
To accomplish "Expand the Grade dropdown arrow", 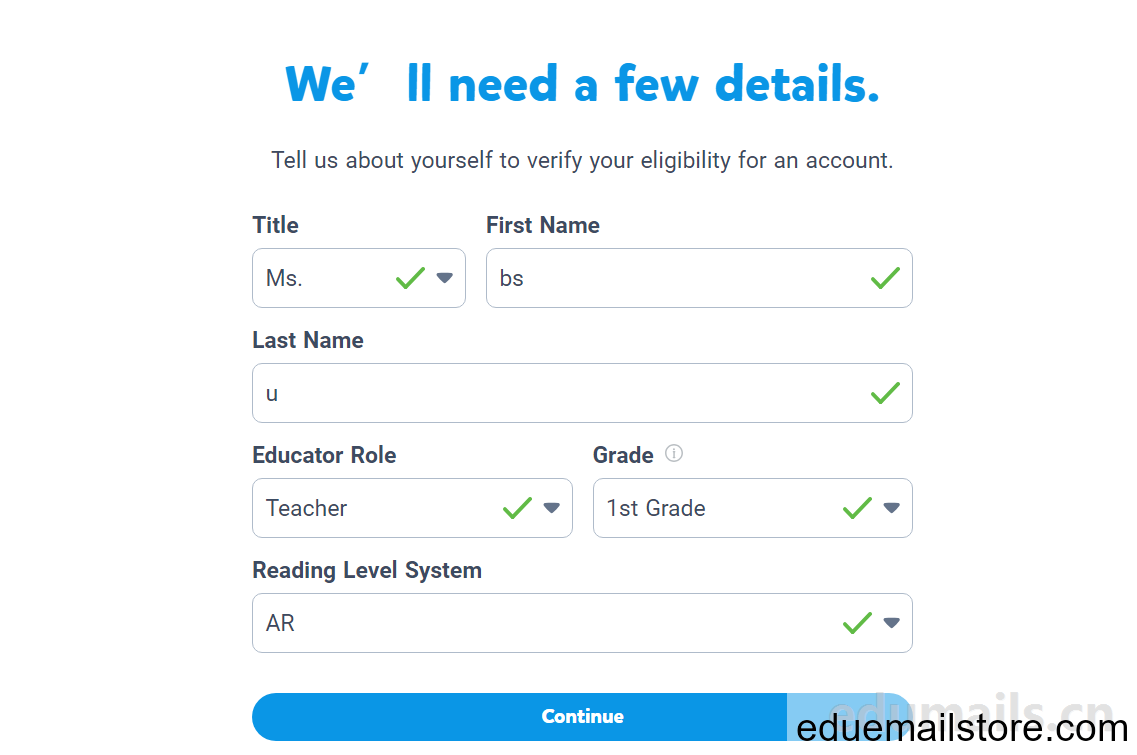I will [x=891, y=508].
